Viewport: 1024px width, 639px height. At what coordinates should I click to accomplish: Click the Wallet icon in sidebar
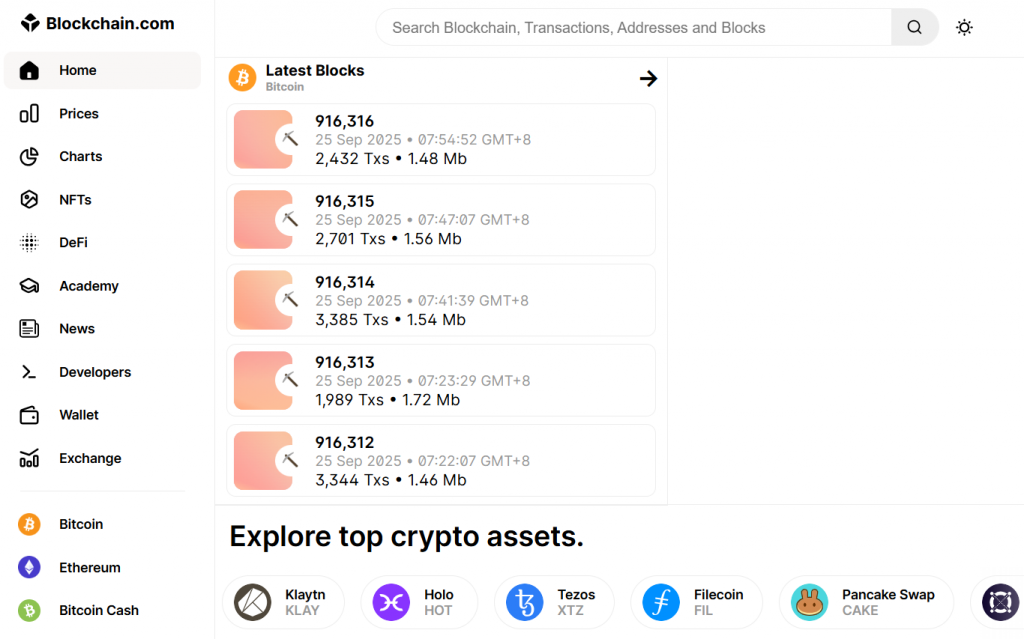point(29,415)
